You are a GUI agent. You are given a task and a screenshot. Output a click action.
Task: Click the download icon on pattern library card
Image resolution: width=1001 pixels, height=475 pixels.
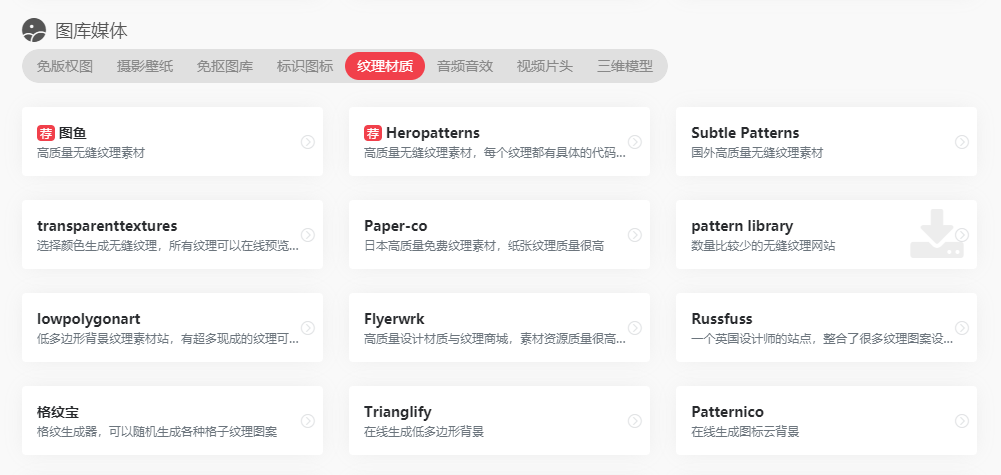coord(937,234)
